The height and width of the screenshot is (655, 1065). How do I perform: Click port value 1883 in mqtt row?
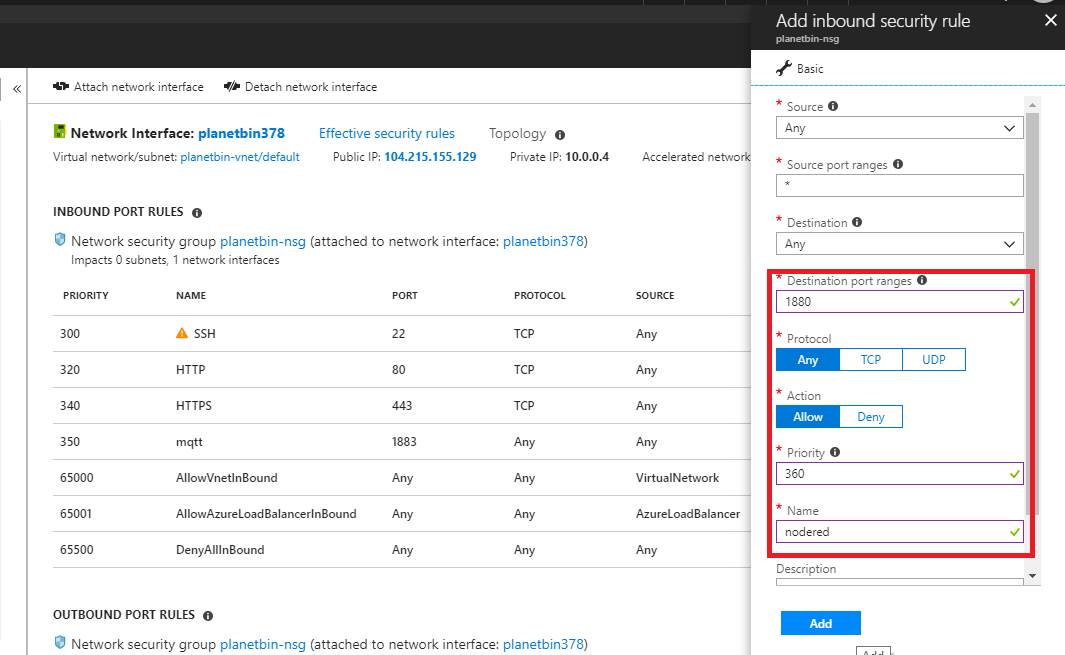coord(404,442)
